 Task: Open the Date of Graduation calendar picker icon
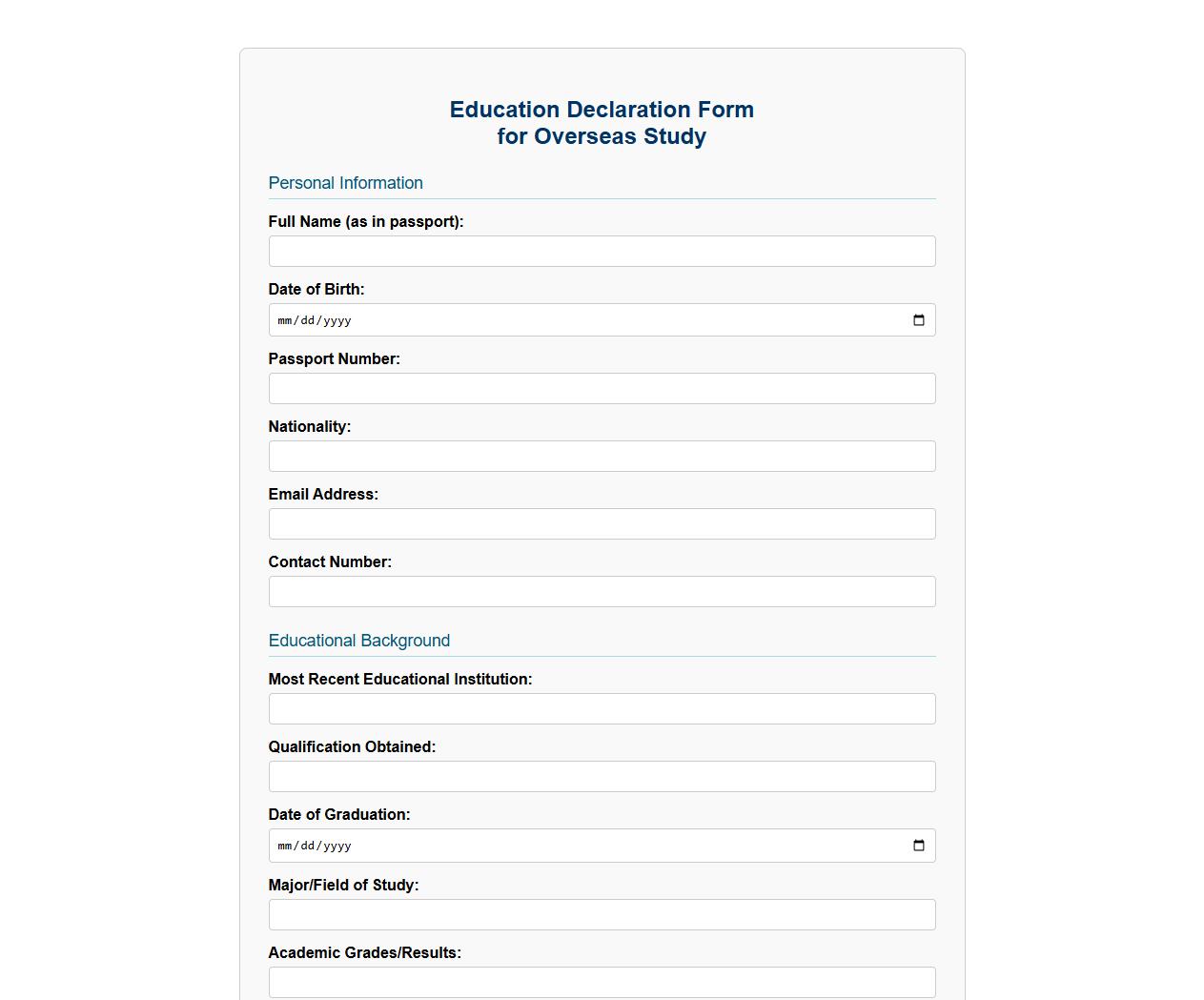click(918, 846)
